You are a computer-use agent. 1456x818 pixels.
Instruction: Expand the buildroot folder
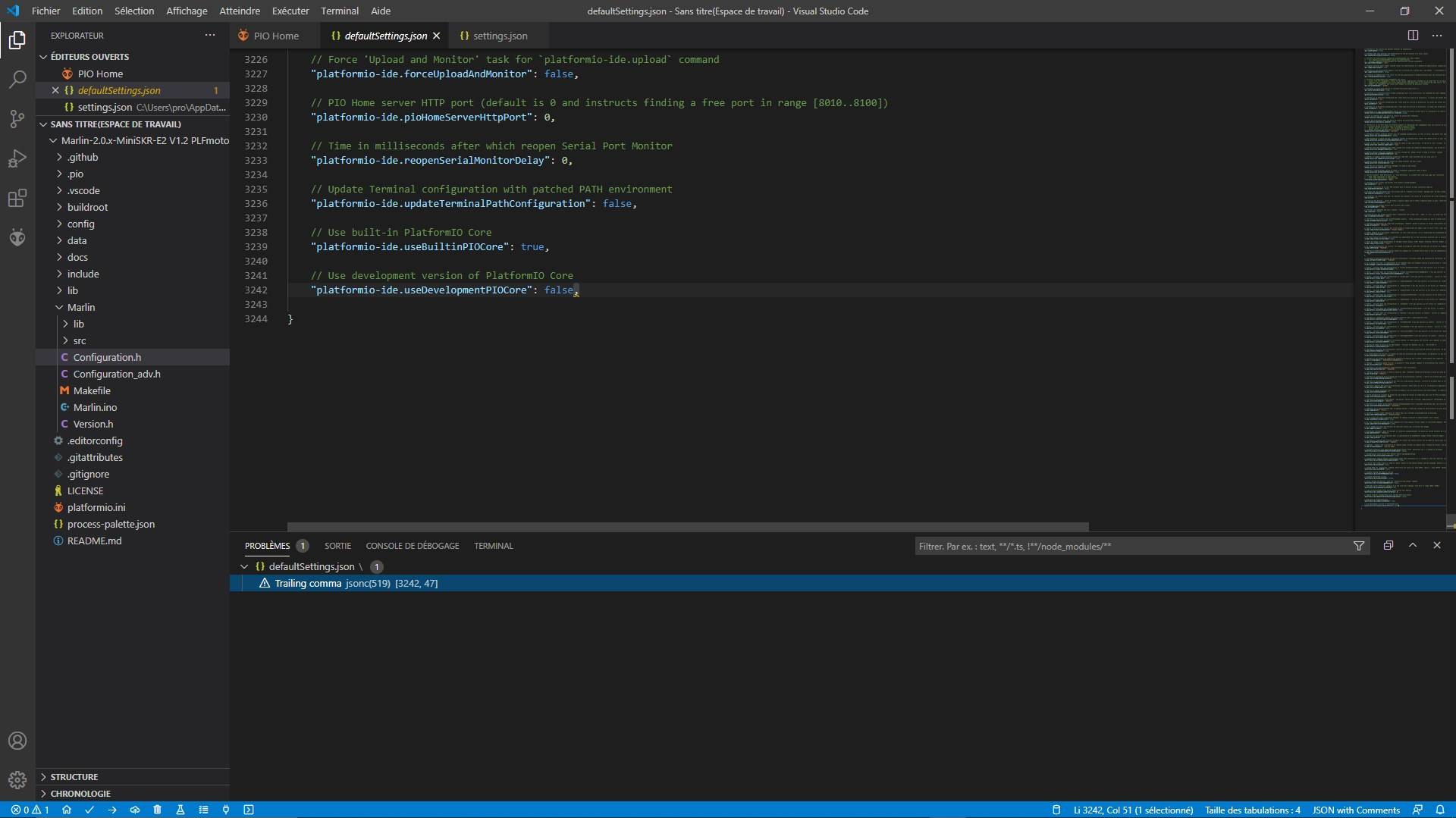pos(87,207)
